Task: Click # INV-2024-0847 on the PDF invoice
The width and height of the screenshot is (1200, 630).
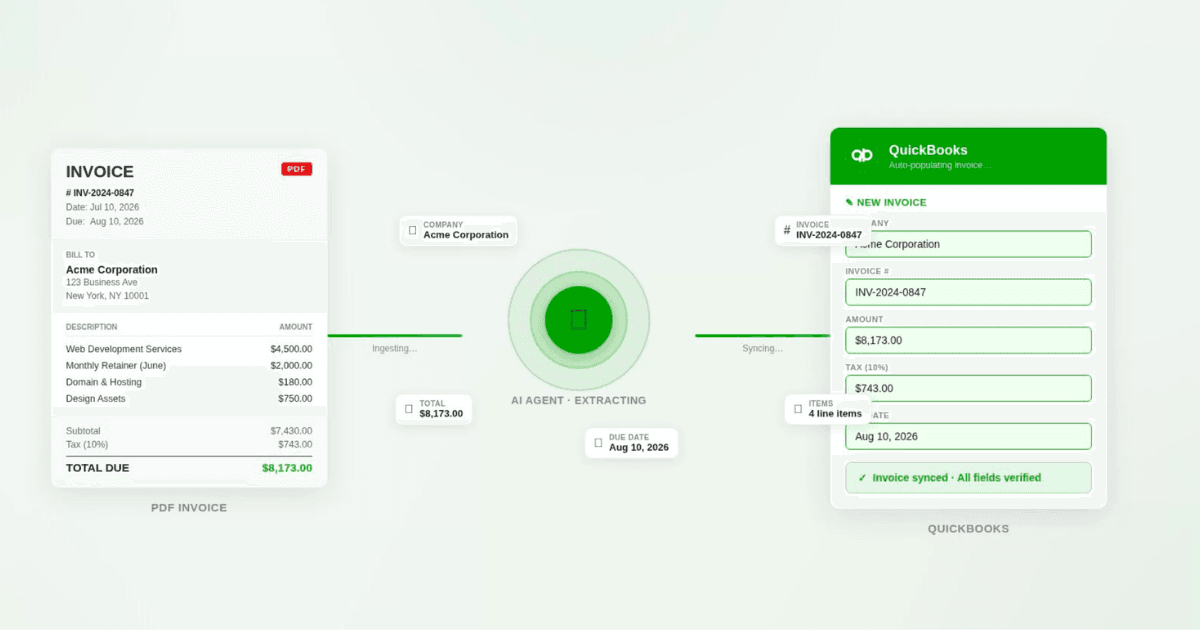Action: click(100, 193)
